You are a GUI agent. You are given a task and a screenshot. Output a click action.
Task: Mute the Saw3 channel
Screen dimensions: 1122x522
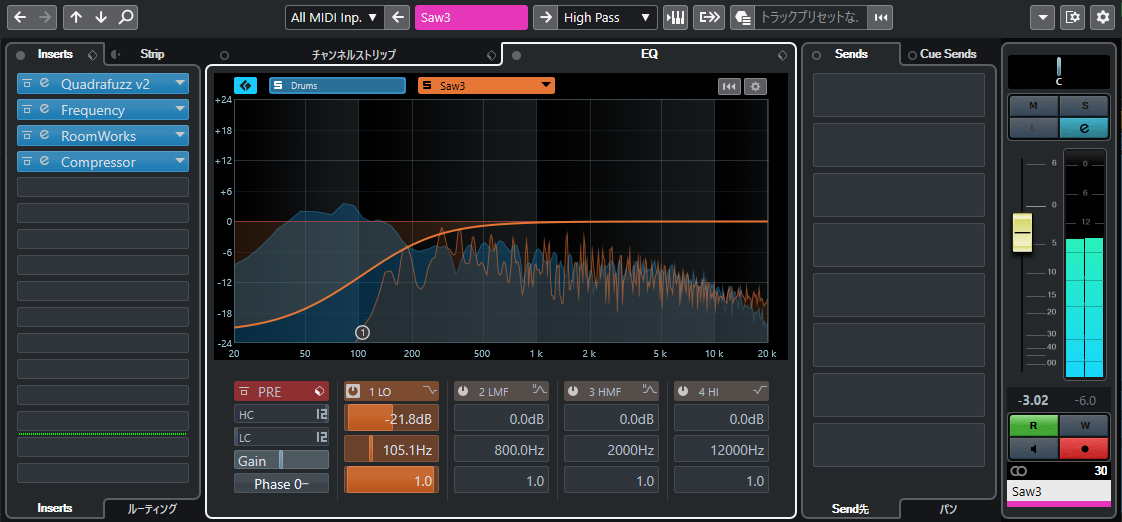click(1033, 105)
